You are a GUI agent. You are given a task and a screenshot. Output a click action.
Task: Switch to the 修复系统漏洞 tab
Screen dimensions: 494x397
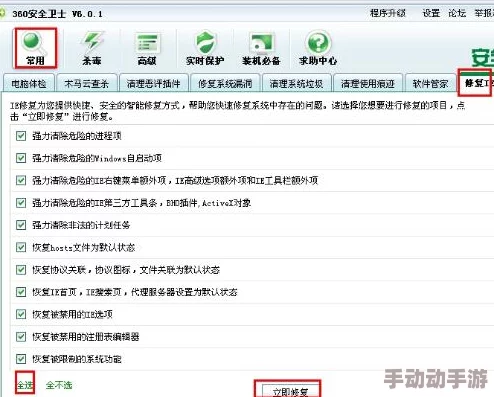click(x=225, y=83)
